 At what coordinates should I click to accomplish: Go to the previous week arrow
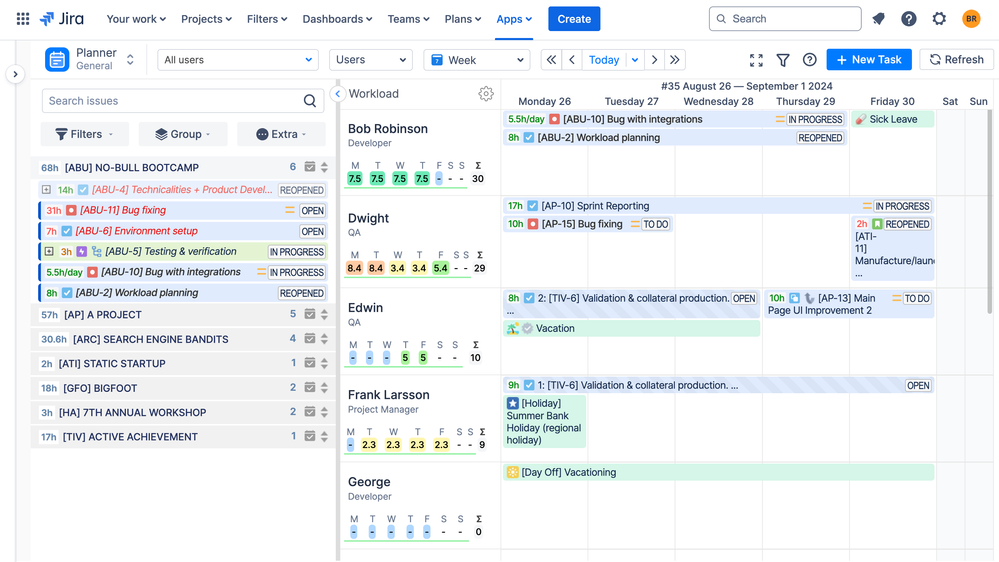click(572, 59)
